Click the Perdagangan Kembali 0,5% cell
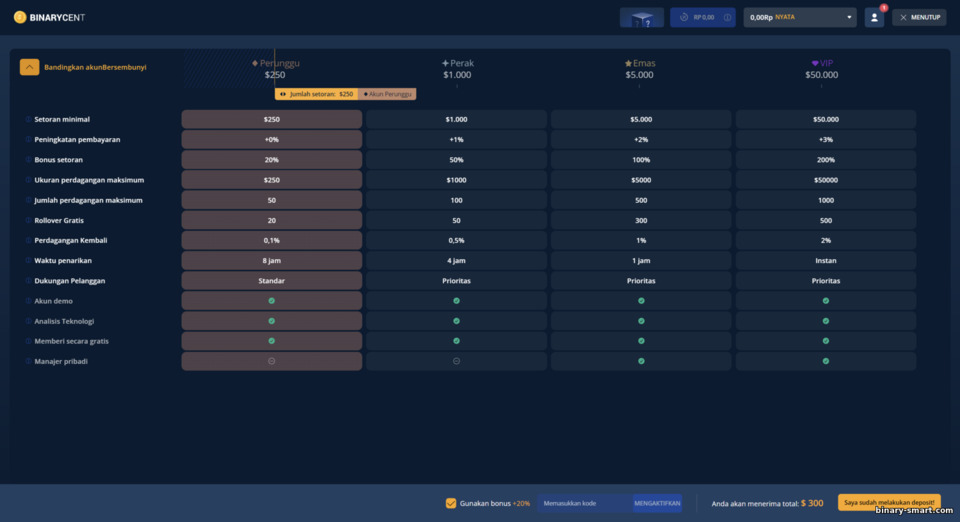The height and width of the screenshot is (522, 960). 456,240
